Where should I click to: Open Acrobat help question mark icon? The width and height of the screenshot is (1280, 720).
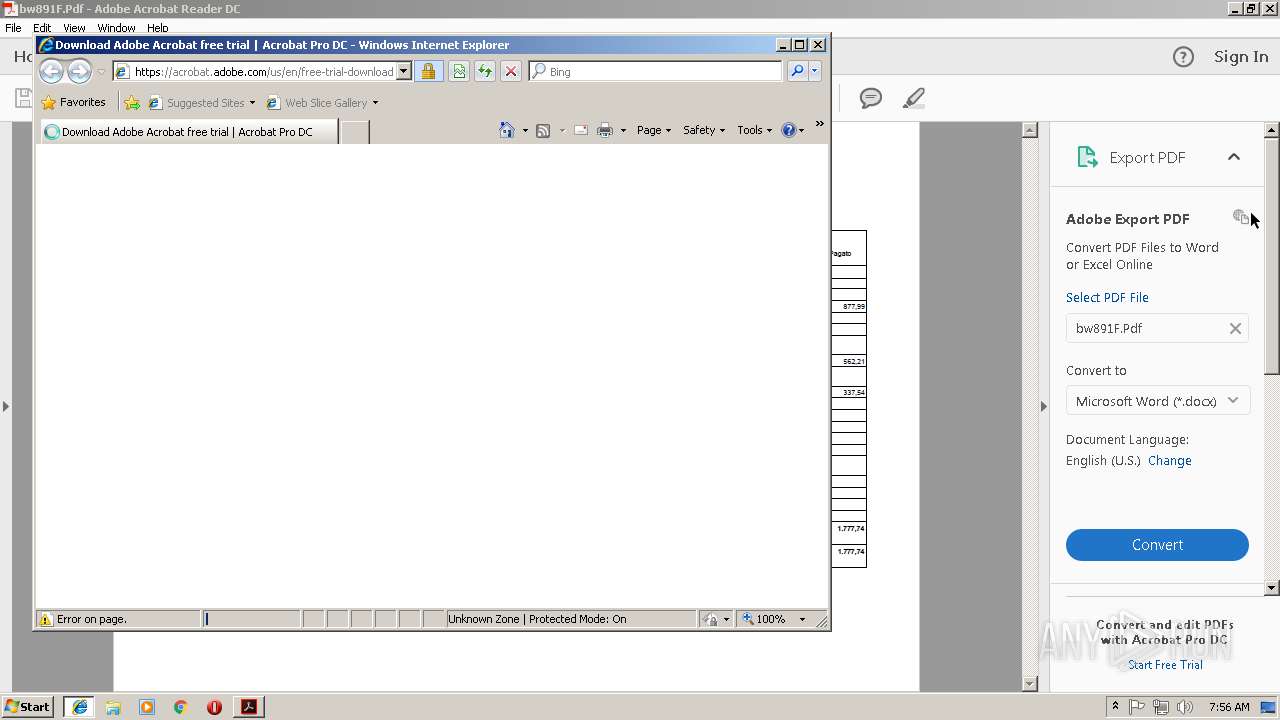(x=1183, y=57)
